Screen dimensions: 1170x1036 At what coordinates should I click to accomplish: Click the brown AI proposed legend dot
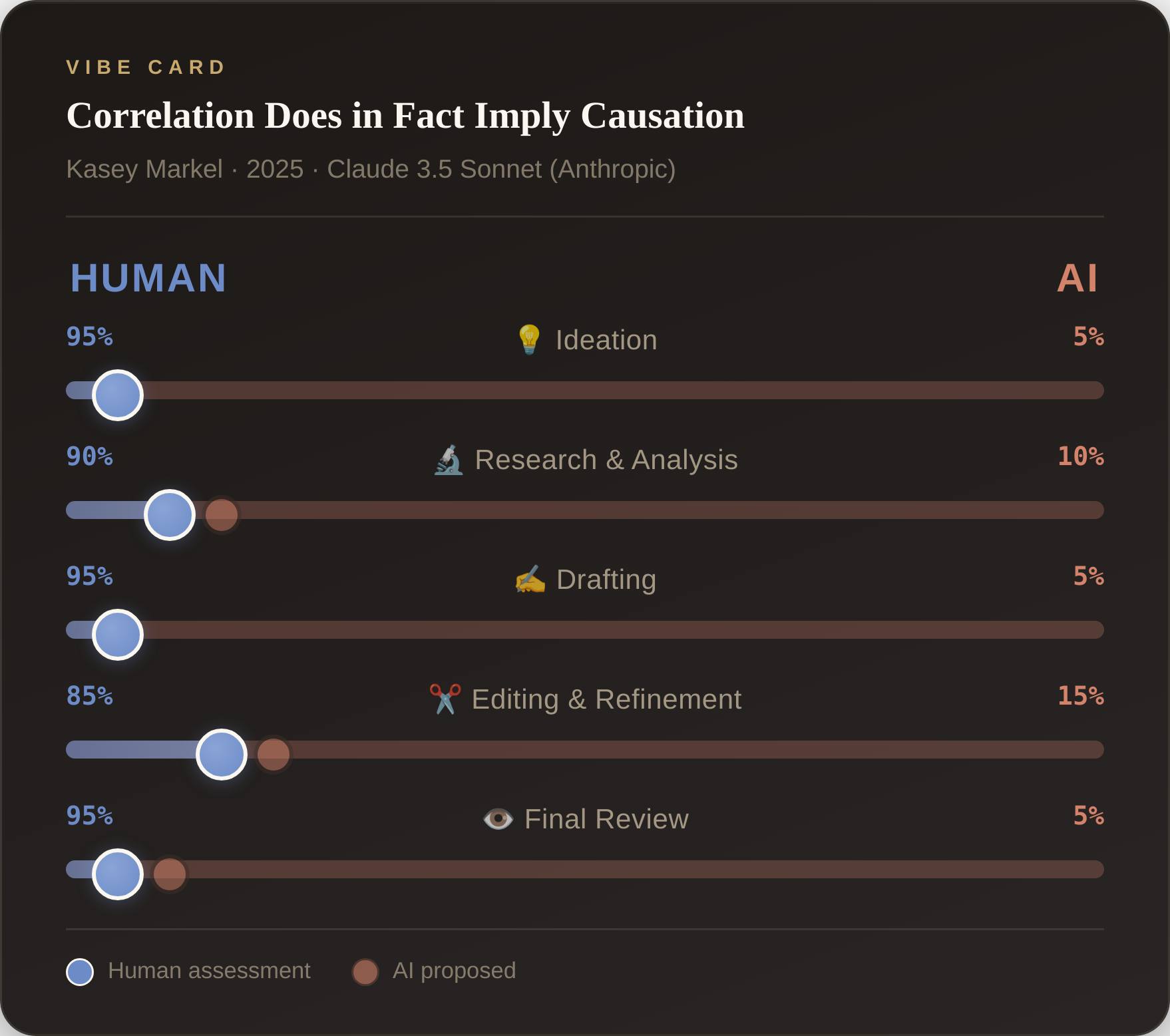click(365, 972)
